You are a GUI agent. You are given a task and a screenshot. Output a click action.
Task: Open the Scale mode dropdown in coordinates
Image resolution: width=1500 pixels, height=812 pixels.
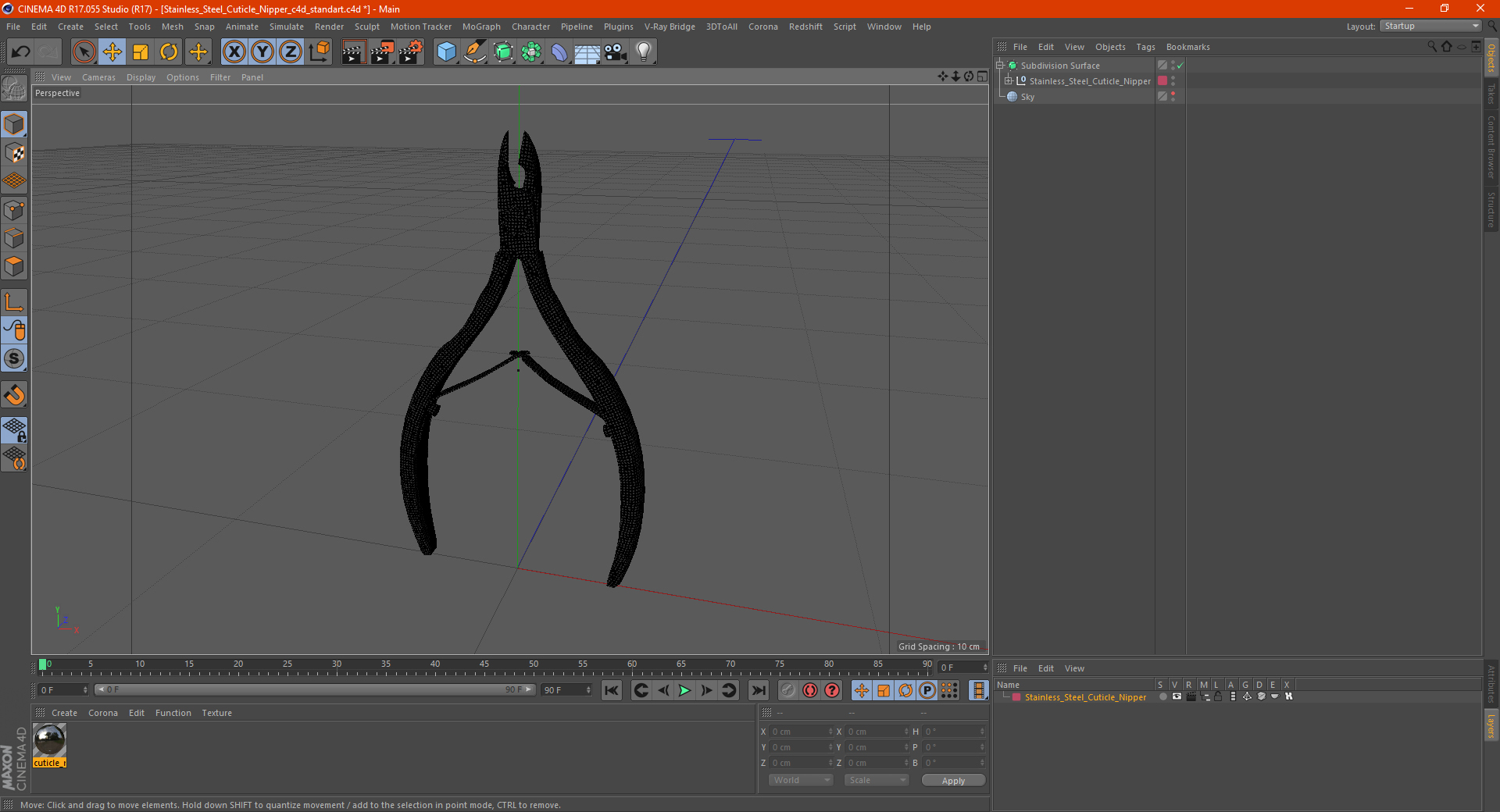[877, 780]
